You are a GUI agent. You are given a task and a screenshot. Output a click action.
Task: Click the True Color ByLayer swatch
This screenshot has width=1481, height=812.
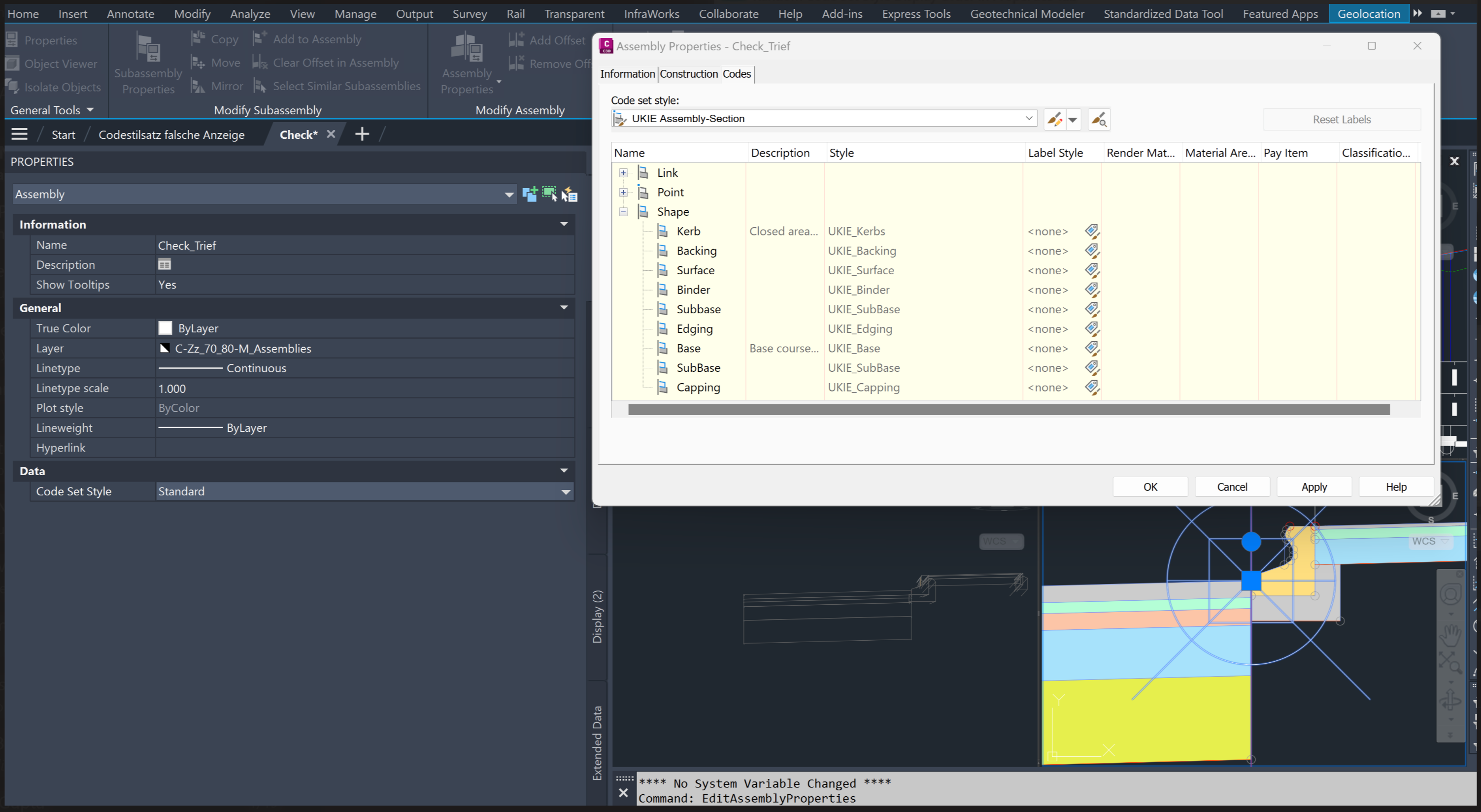pyautogui.click(x=165, y=328)
